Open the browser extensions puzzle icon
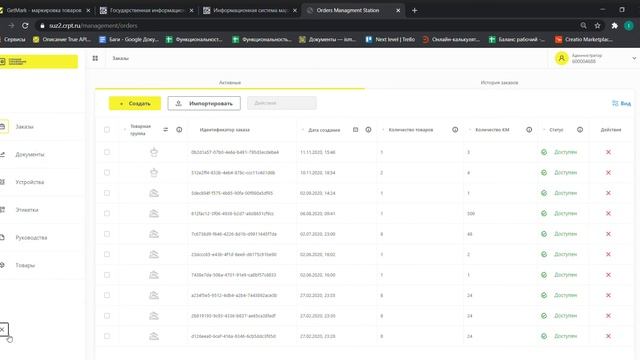640x360 pixels. click(x=614, y=26)
